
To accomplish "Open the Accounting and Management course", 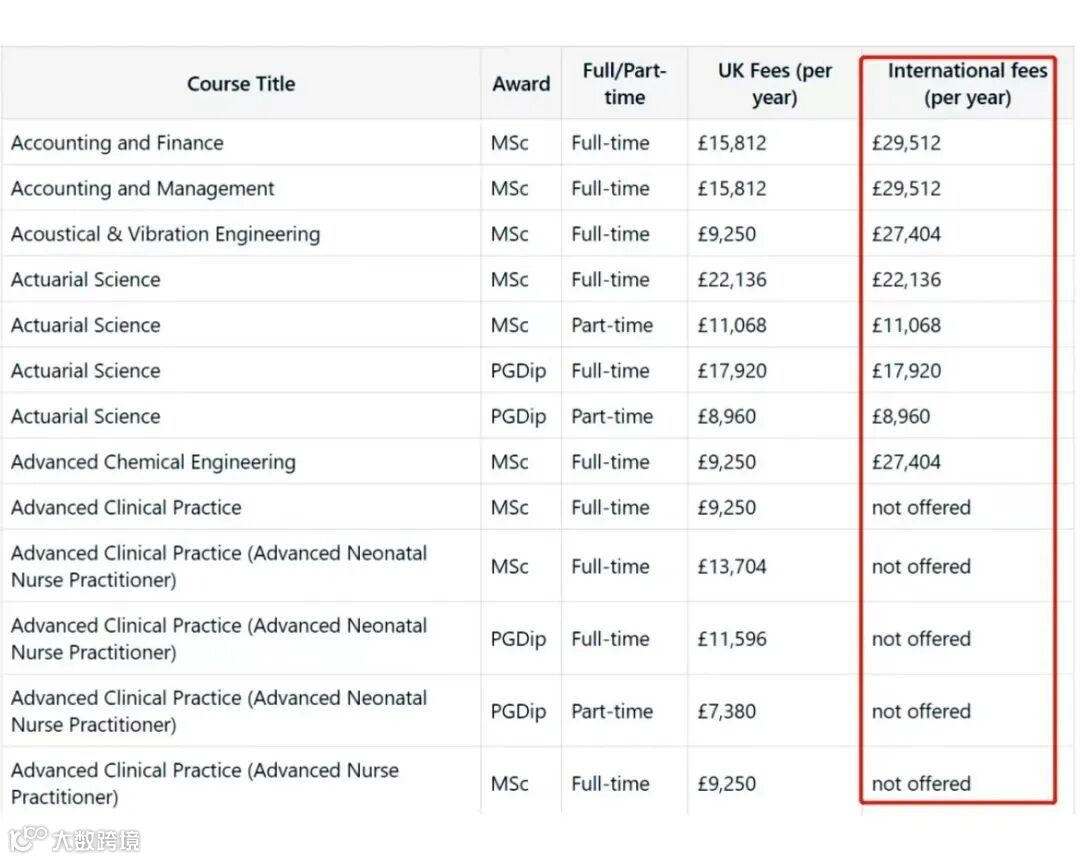I will click(142, 189).
